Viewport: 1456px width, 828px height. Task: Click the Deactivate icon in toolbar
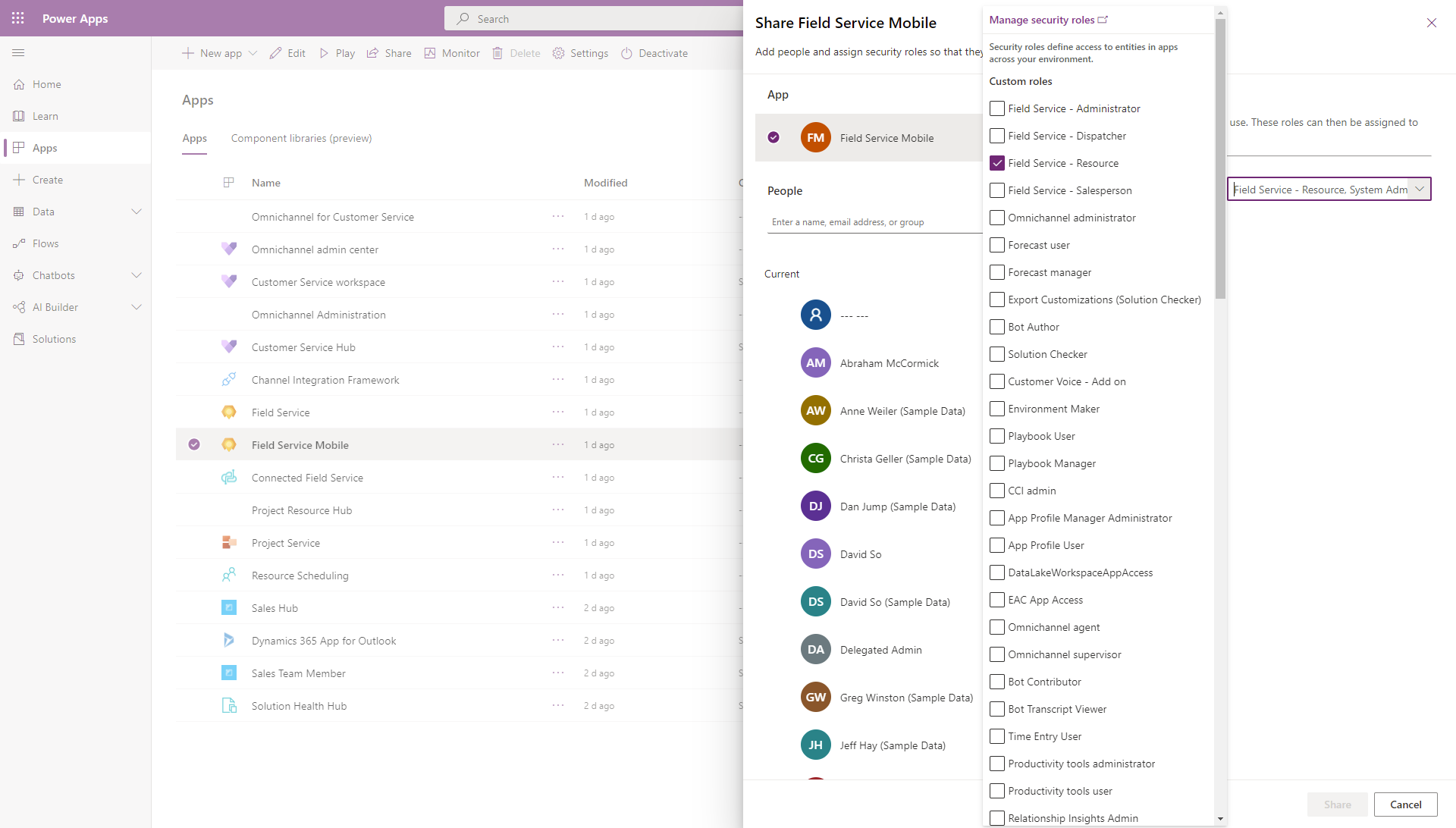click(x=627, y=53)
